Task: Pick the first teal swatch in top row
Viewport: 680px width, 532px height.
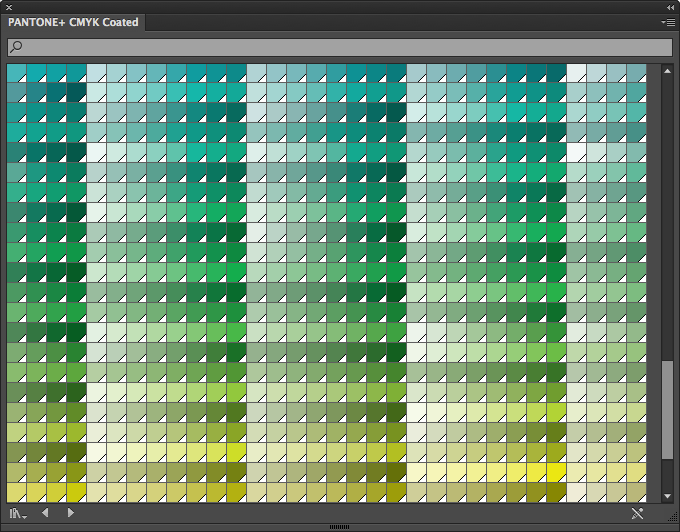Action: click(x=17, y=73)
